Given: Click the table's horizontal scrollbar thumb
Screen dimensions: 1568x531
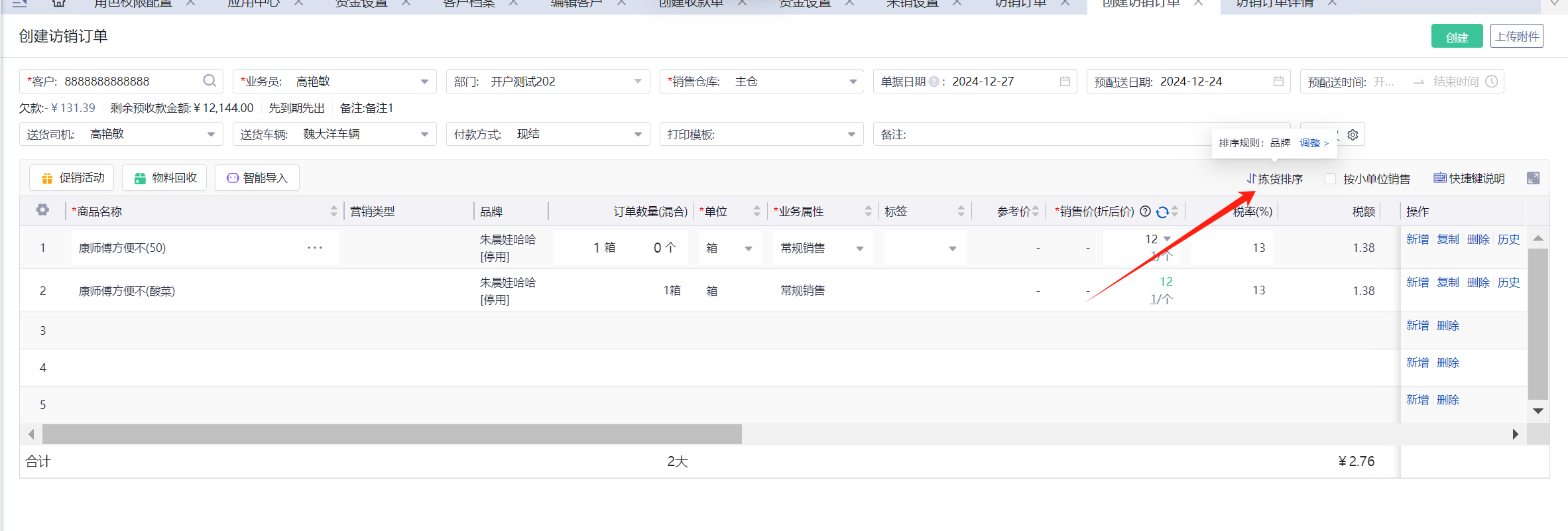Looking at the screenshot, I should click(x=391, y=434).
